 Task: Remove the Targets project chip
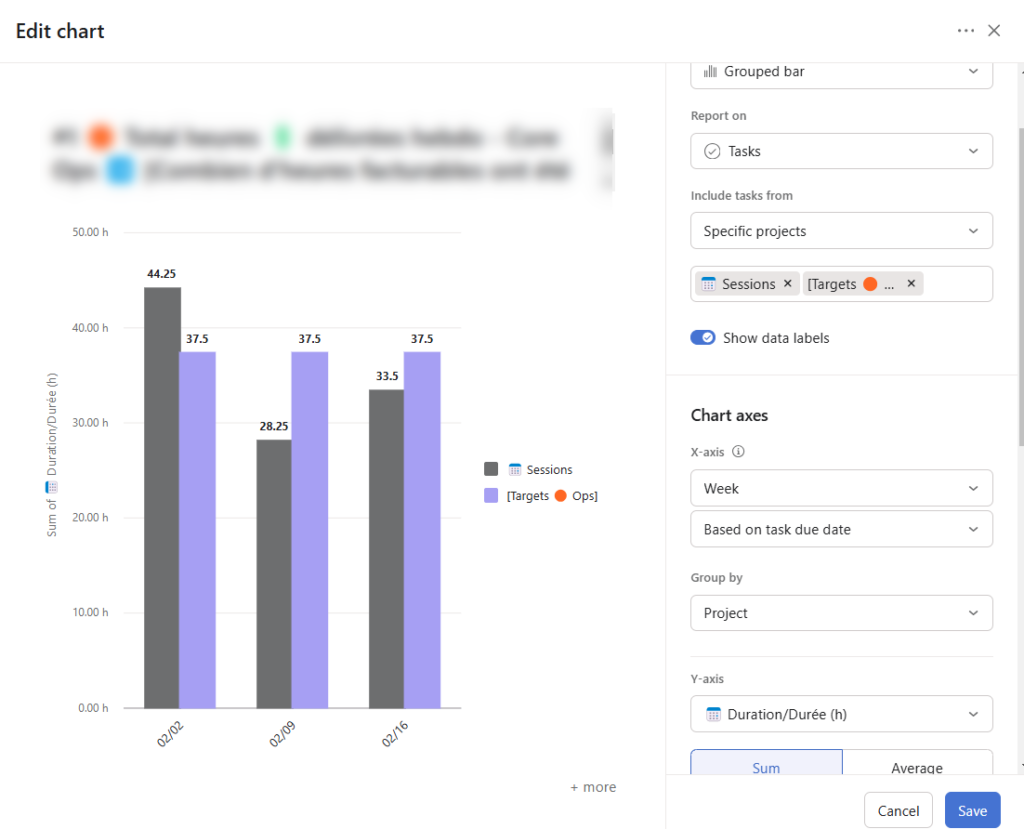tap(910, 284)
